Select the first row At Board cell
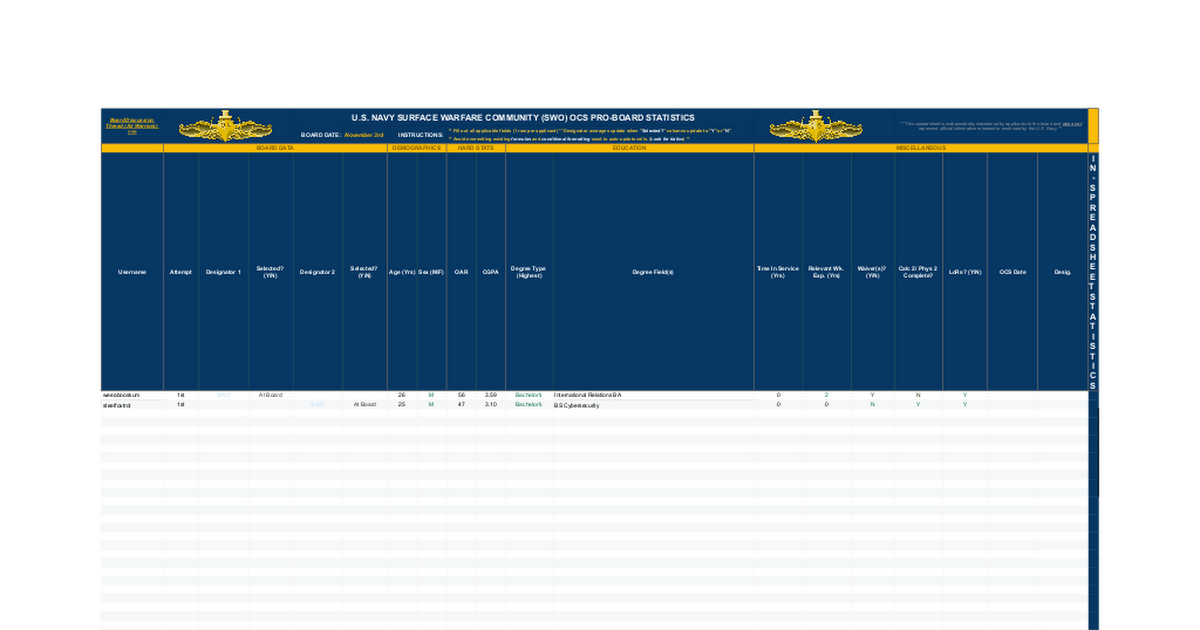 point(270,395)
